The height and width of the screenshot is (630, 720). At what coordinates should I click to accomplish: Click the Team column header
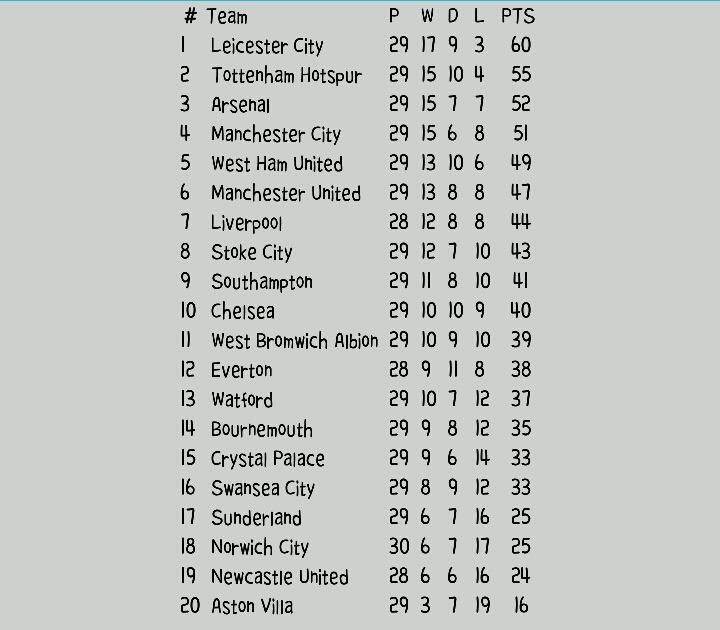(x=227, y=16)
